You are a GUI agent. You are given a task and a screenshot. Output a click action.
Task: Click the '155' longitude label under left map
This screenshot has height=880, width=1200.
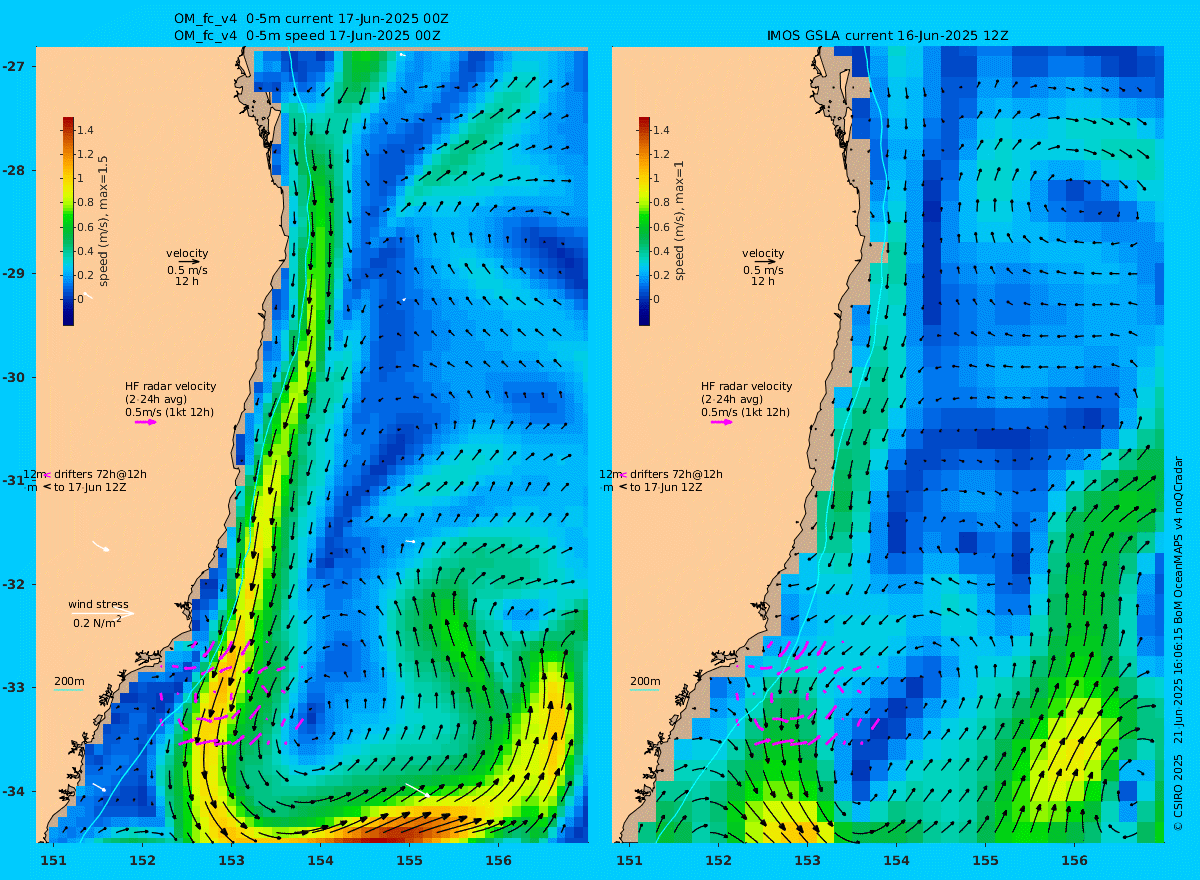[x=409, y=860]
